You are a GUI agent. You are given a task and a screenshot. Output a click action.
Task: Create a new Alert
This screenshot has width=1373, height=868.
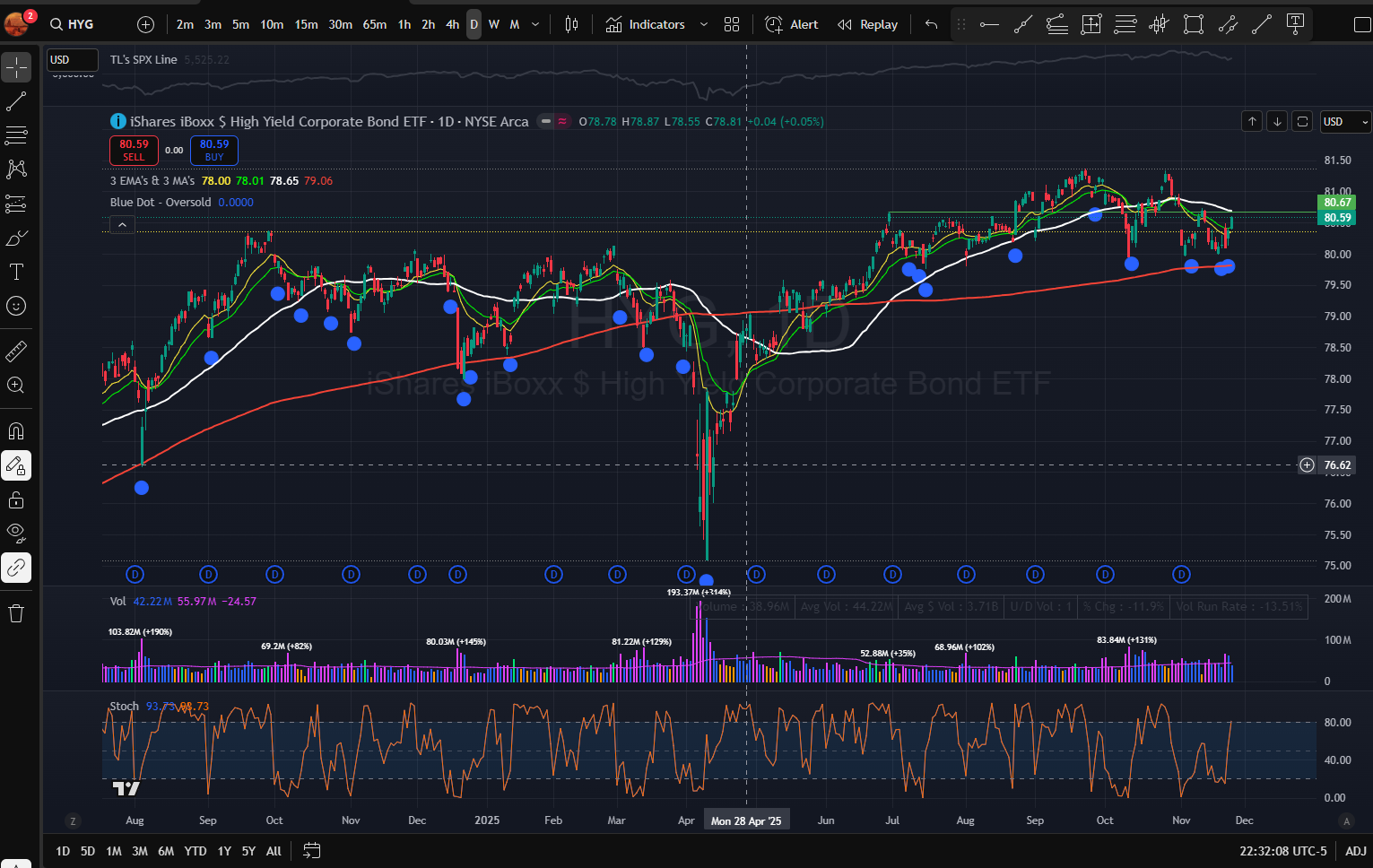(792, 24)
